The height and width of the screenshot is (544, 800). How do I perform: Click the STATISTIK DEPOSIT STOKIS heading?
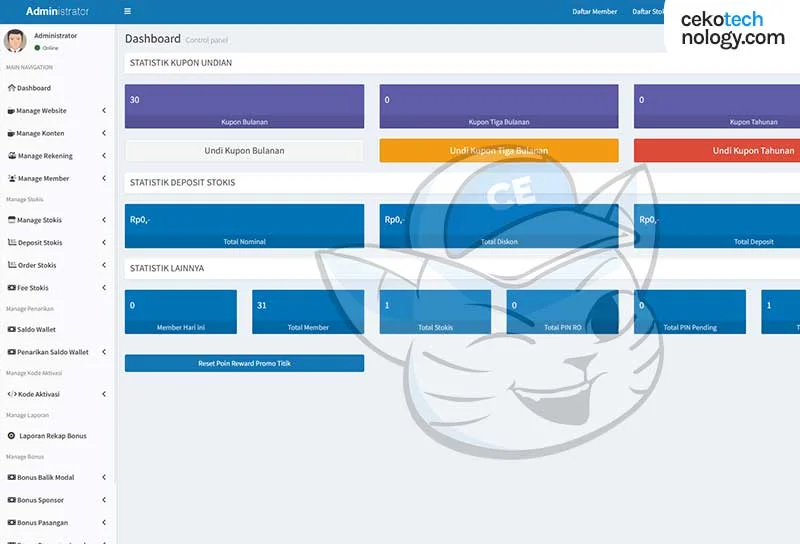click(182, 183)
